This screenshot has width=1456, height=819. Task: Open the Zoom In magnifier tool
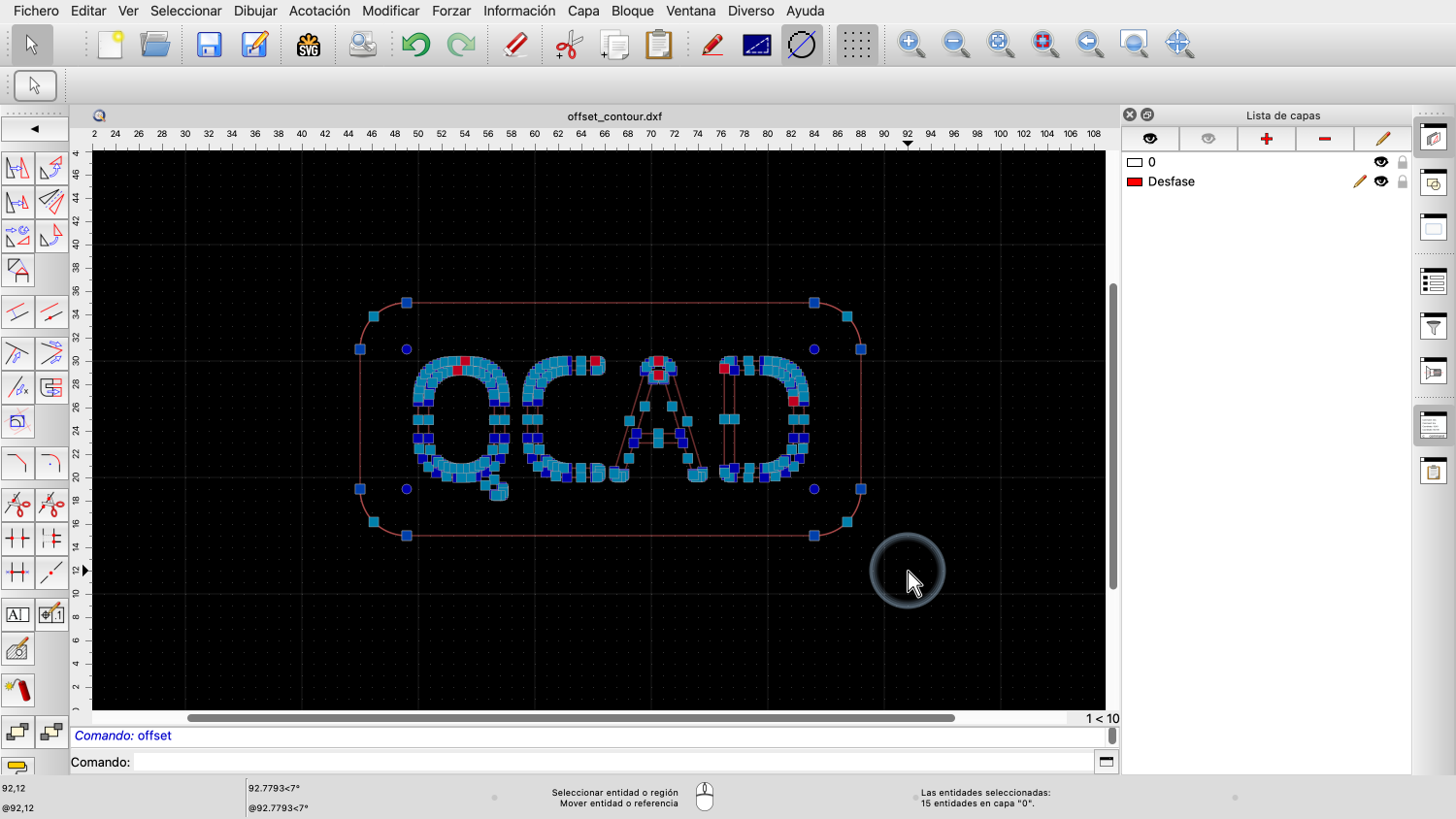coord(910,45)
